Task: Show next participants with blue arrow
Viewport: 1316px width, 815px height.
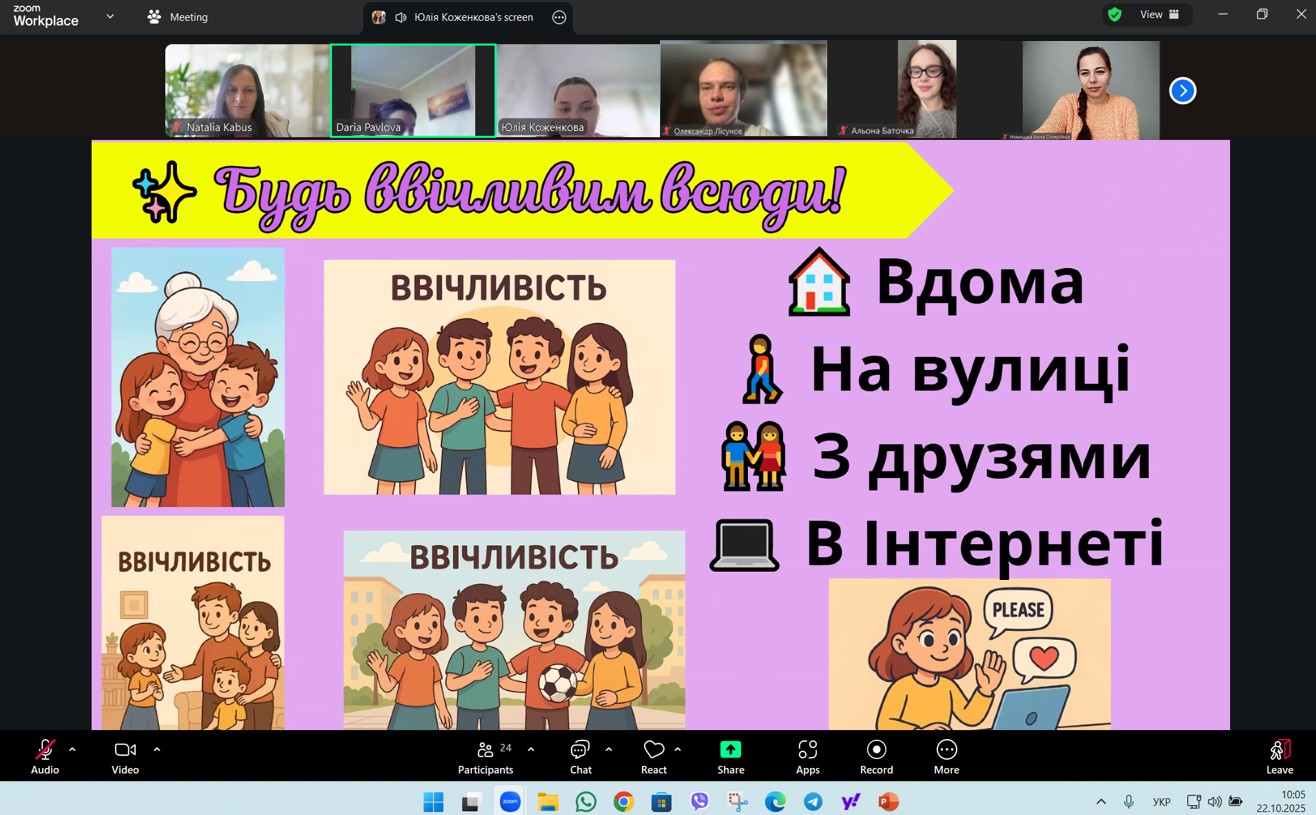Action: pyautogui.click(x=1182, y=91)
